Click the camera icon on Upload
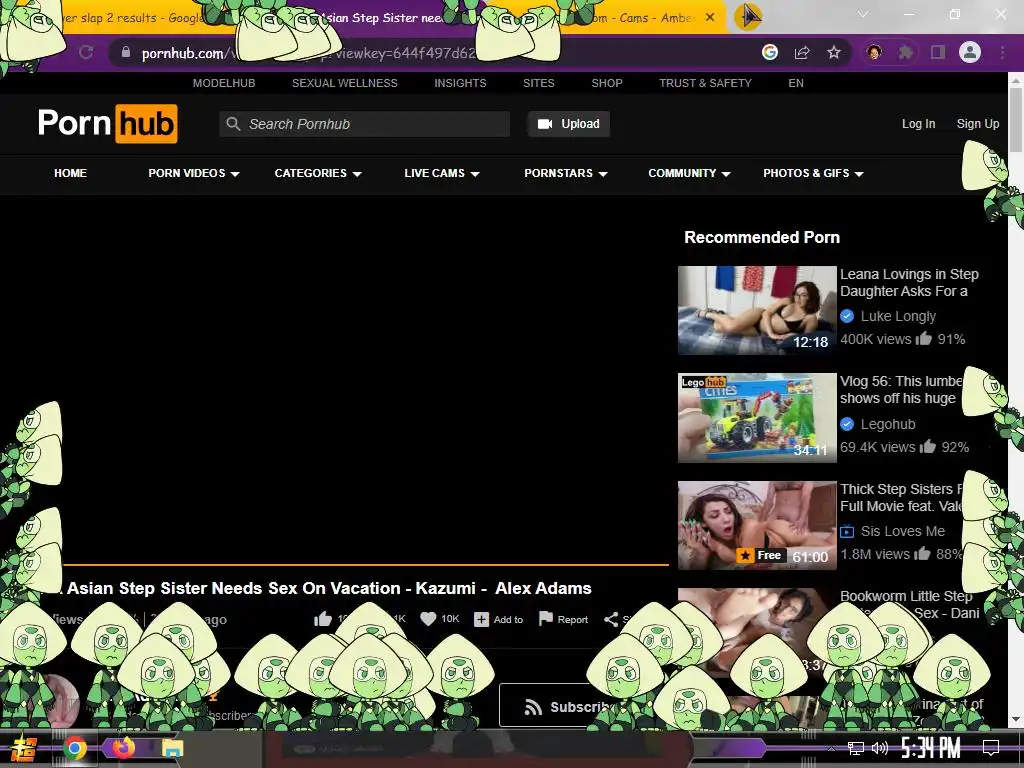The height and width of the screenshot is (768, 1024). pos(545,124)
